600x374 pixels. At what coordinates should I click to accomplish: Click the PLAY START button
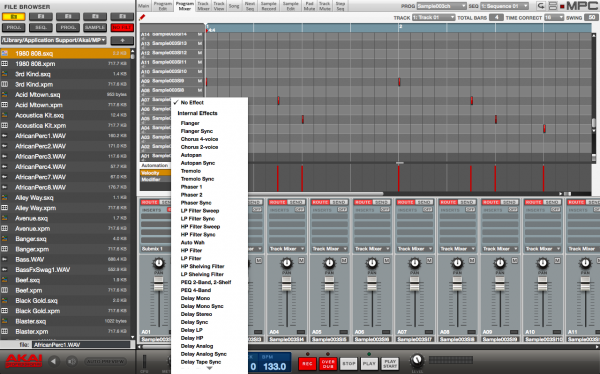390,364
